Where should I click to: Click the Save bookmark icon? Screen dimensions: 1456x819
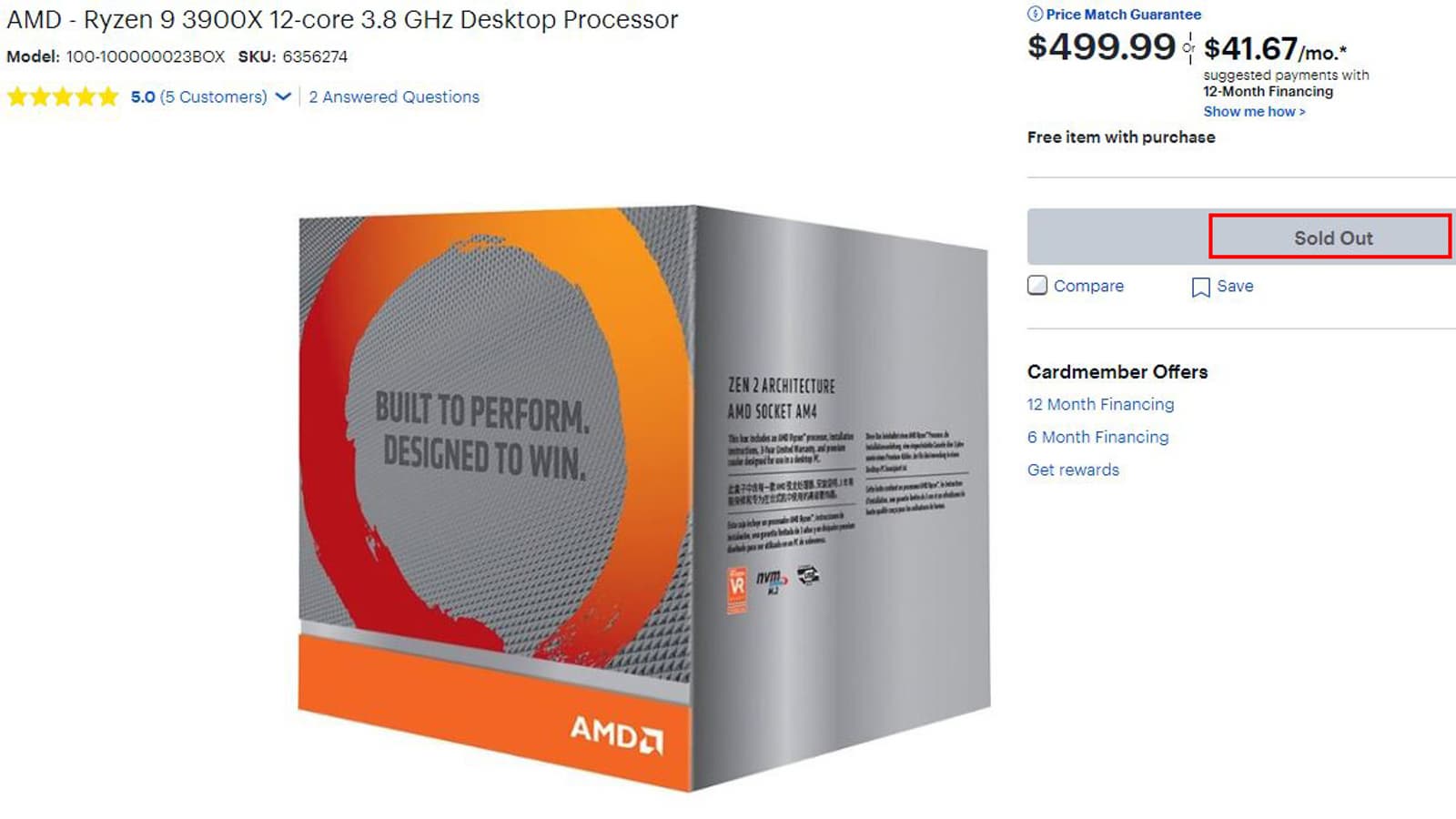pos(1200,288)
